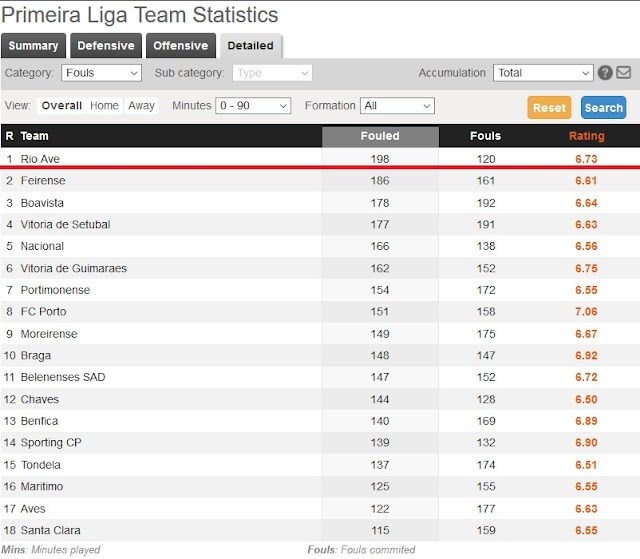Image resolution: width=640 pixels, height=559 pixels.
Task: Open the Chaves team link
Action: (40, 399)
